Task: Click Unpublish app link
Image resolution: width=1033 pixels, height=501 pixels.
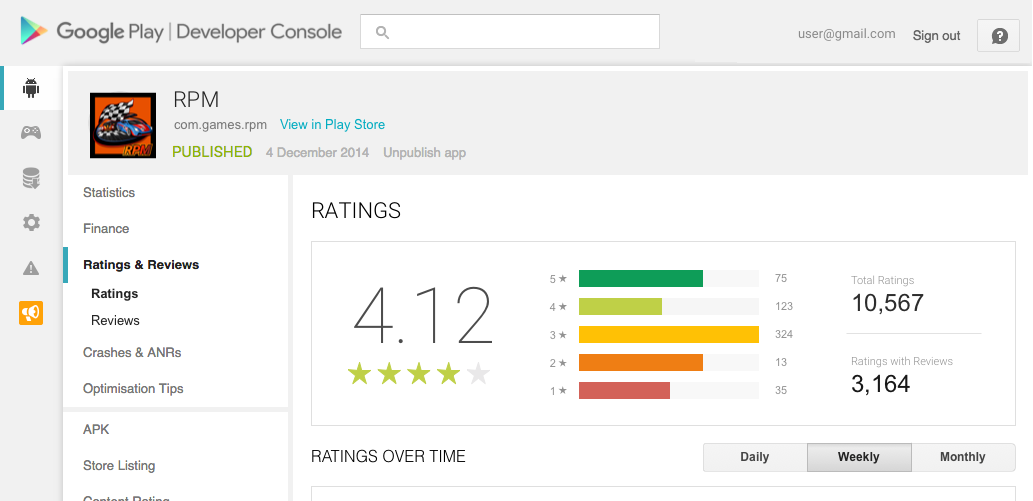Action: pos(424,153)
